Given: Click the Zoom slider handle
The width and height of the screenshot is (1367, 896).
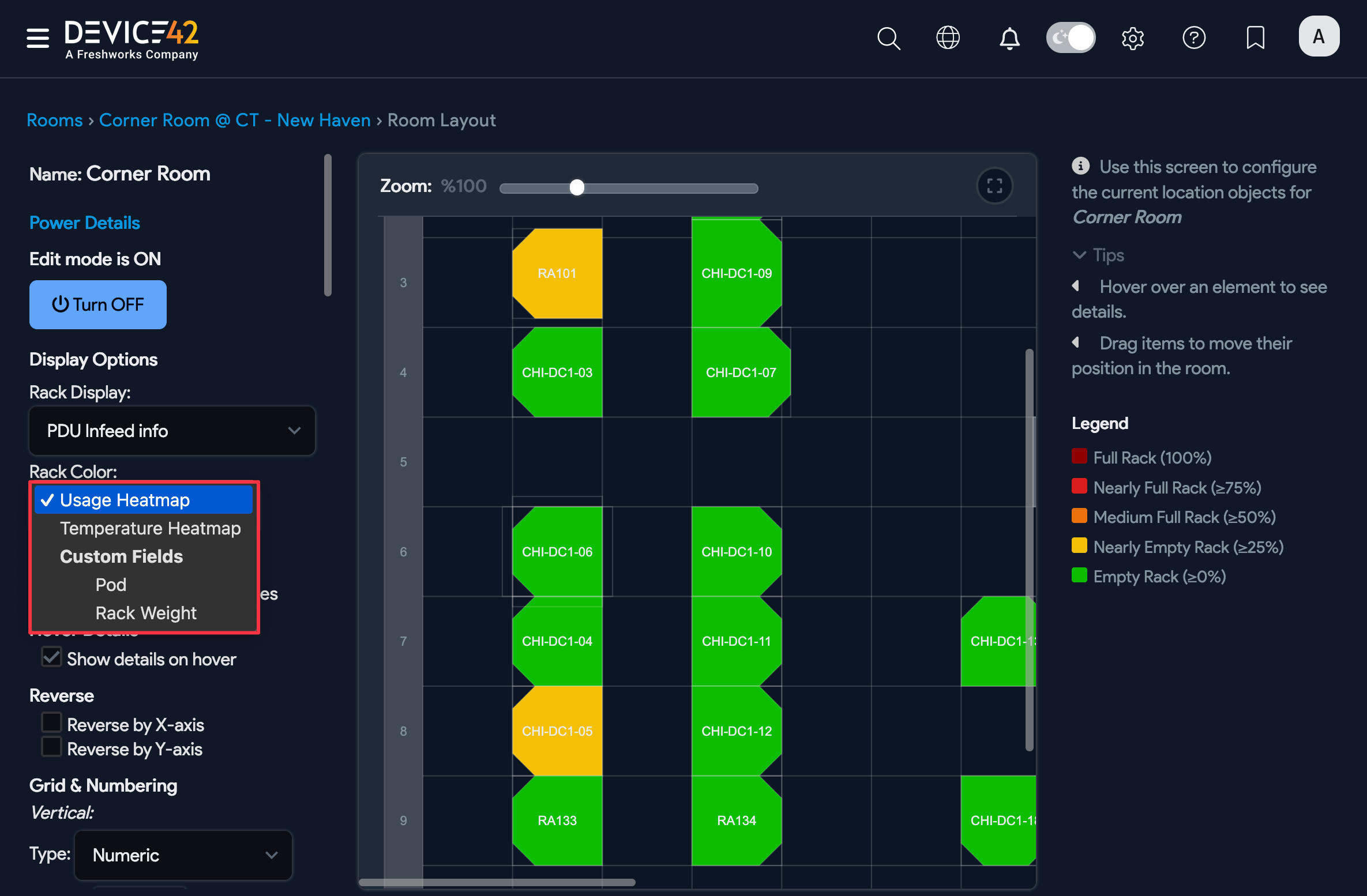Looking at the screenshot, I should coord(577,187).
